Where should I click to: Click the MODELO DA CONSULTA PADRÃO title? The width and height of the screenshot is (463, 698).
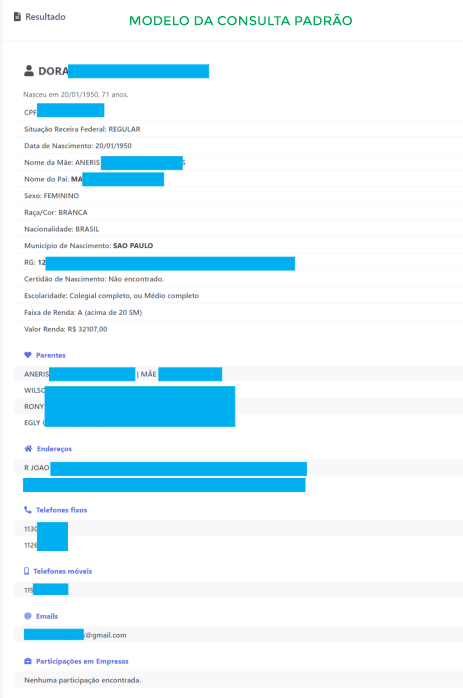pos(241,20)
